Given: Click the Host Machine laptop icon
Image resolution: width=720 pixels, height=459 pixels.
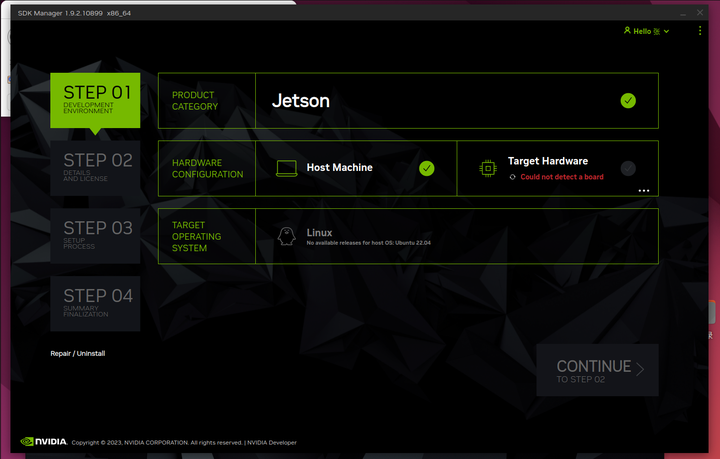Looking at the screenshot, I should pyautogui.click(x=287, y=168).
